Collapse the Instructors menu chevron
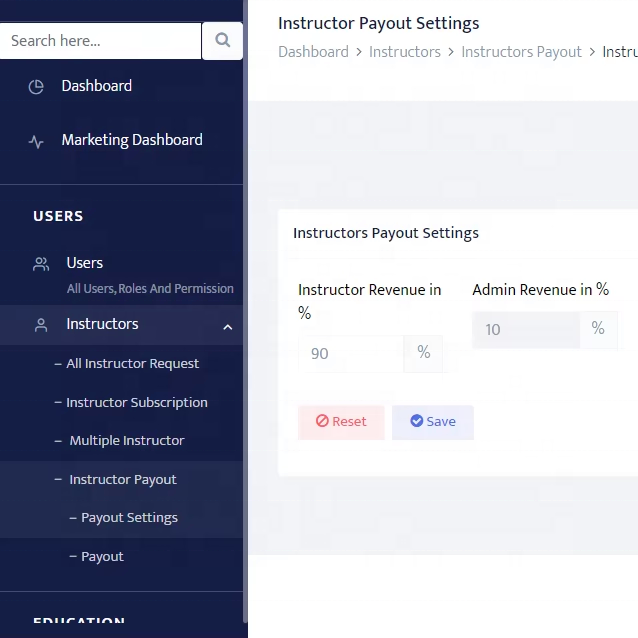Viewport: 638px width, 638px height. (x=227, y=326)
